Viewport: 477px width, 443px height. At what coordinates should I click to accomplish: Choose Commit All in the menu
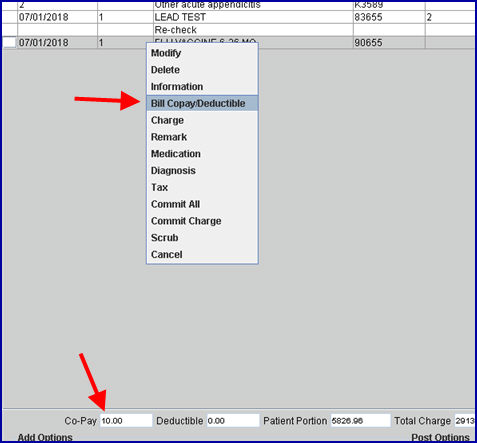point(202,204)
